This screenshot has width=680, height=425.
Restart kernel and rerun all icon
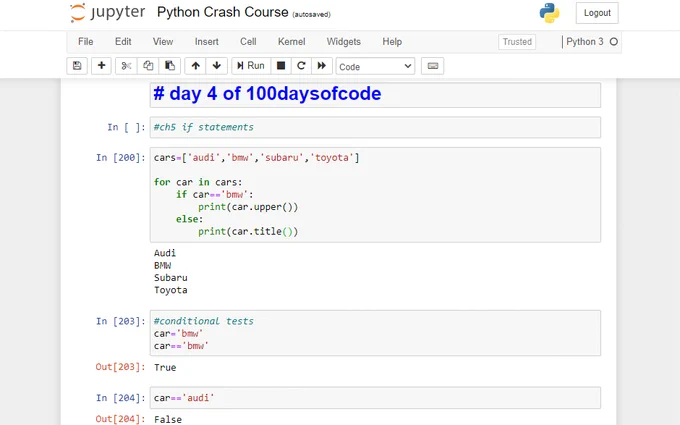(x=321, y=66)
